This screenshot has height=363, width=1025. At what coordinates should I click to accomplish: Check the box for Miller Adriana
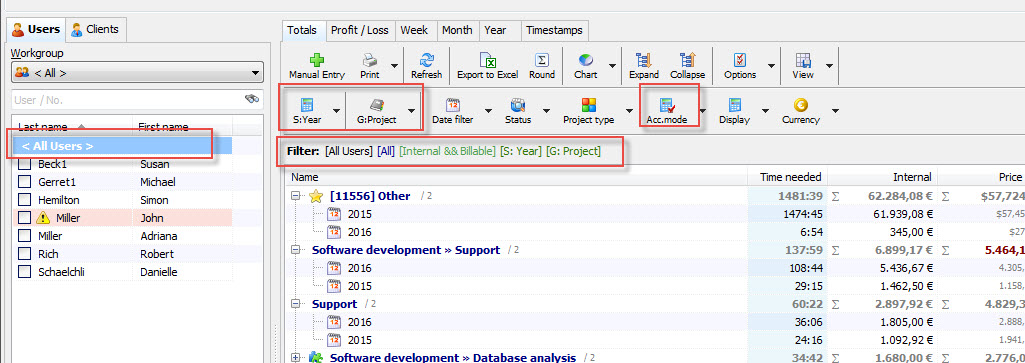point(24,236)
